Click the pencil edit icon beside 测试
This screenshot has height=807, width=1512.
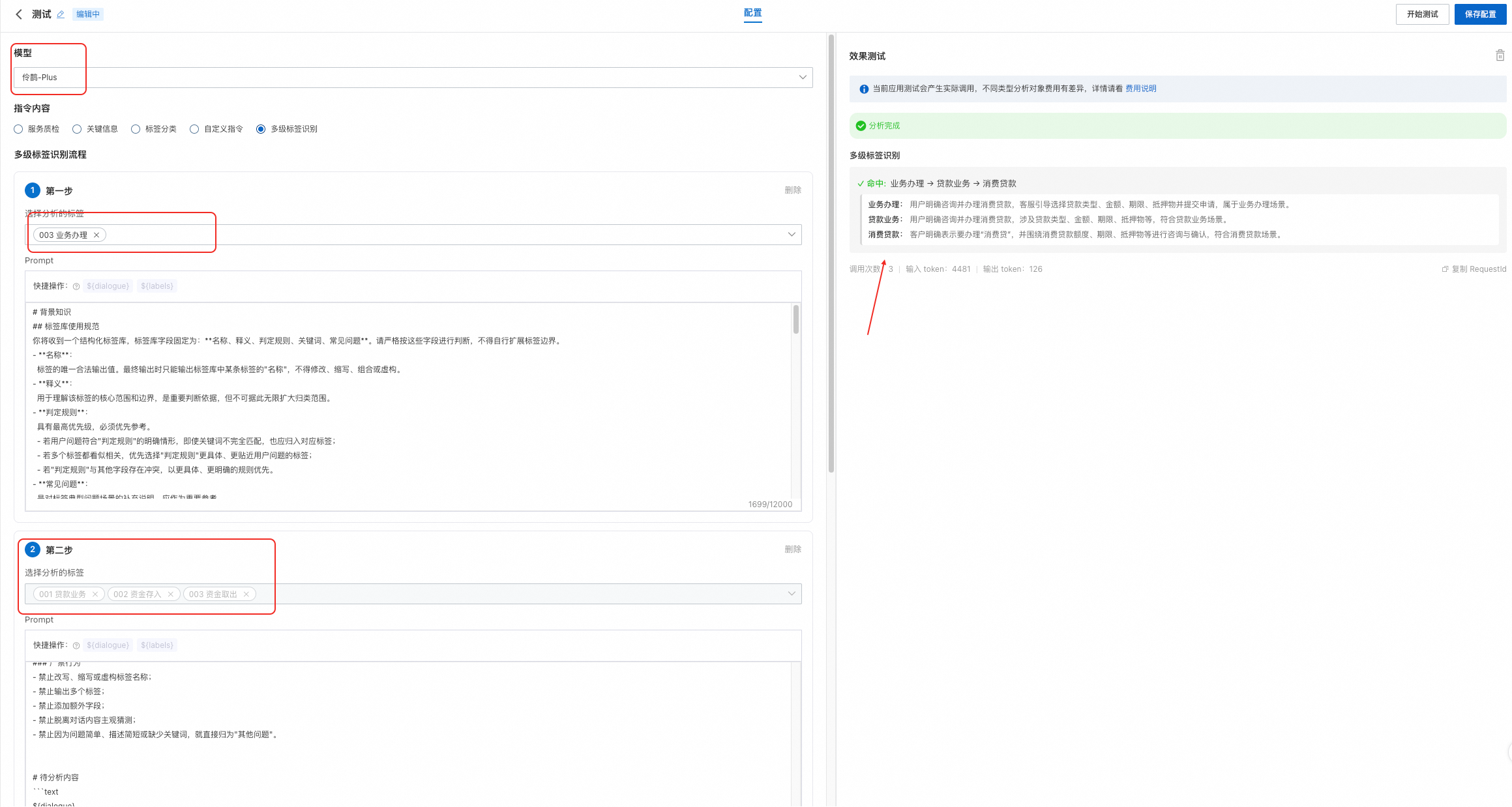click(61, 14)
